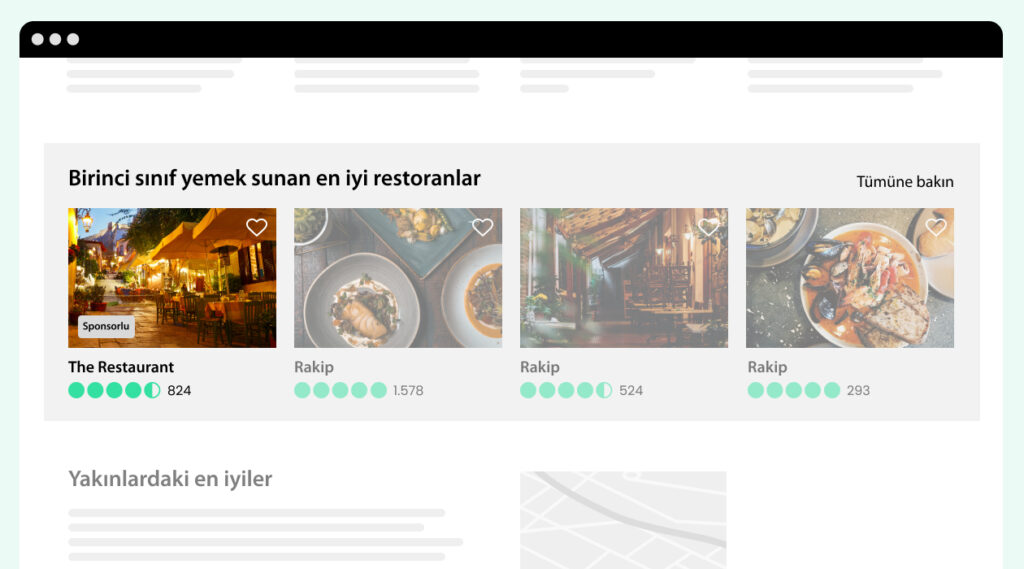Open the 'Tümüne bakın' link

(x=904, y=182)
